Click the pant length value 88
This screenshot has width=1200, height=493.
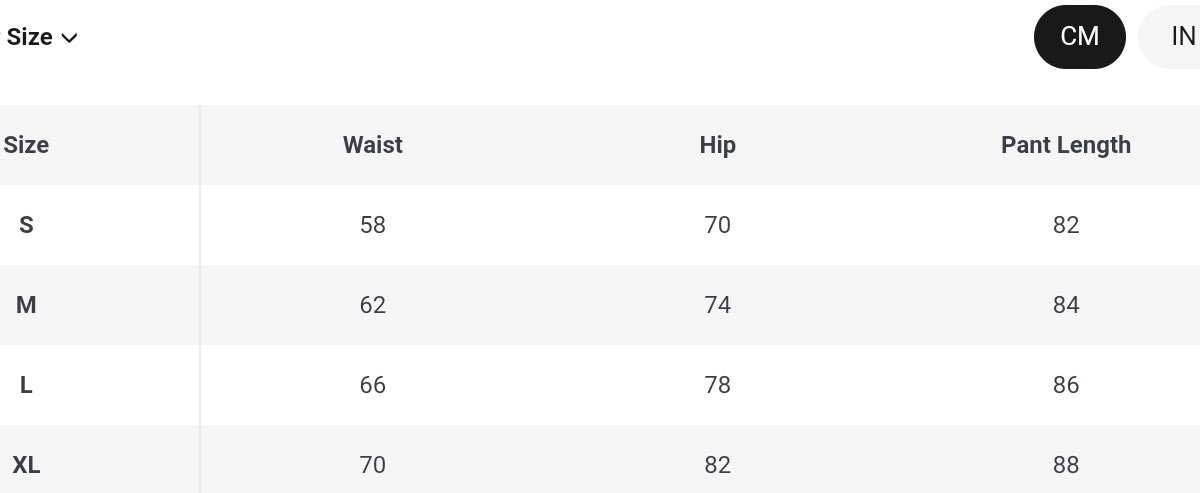click(1066, 465)
